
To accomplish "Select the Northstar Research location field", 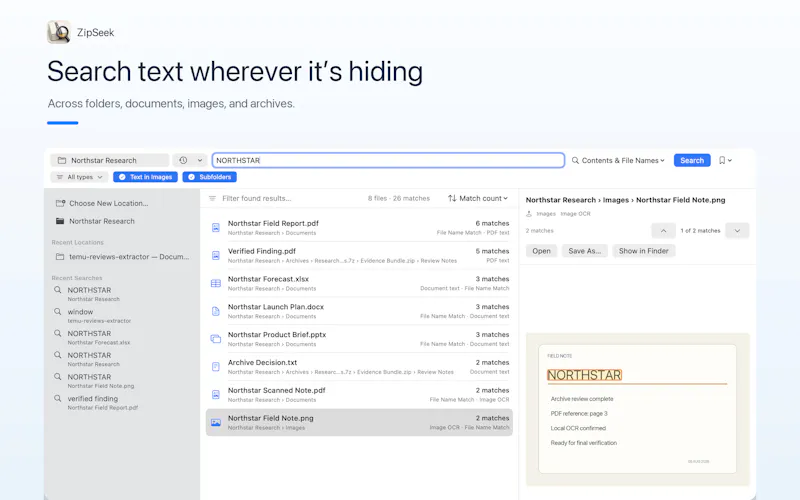I will click(110, 160).
